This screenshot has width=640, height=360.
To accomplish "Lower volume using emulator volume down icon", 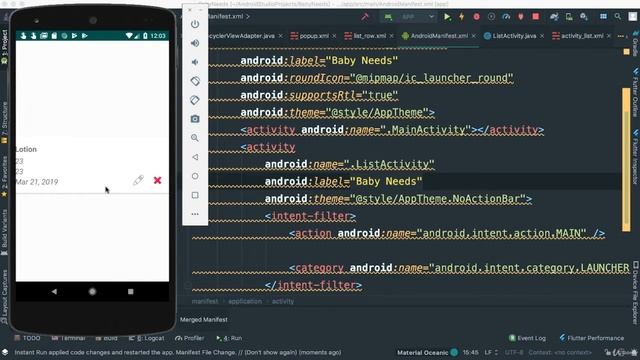I will pos(195,62).
